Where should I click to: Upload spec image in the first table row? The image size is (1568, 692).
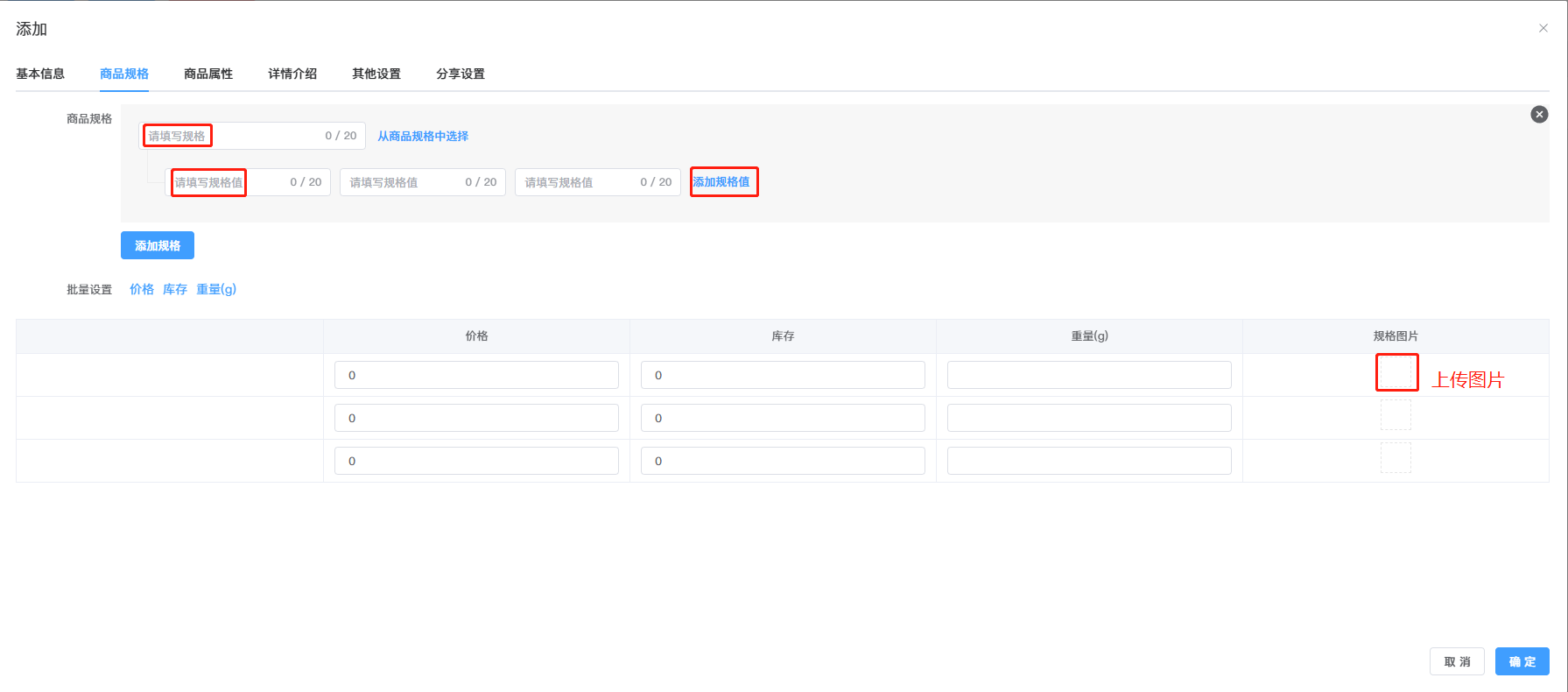click(1396, 372)
